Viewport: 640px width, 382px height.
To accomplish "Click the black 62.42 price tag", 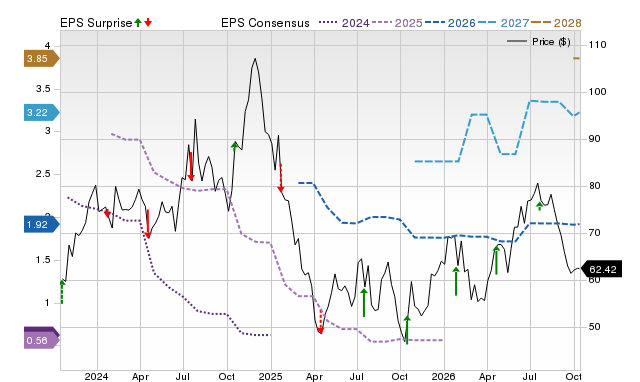I will pos(601,269).
